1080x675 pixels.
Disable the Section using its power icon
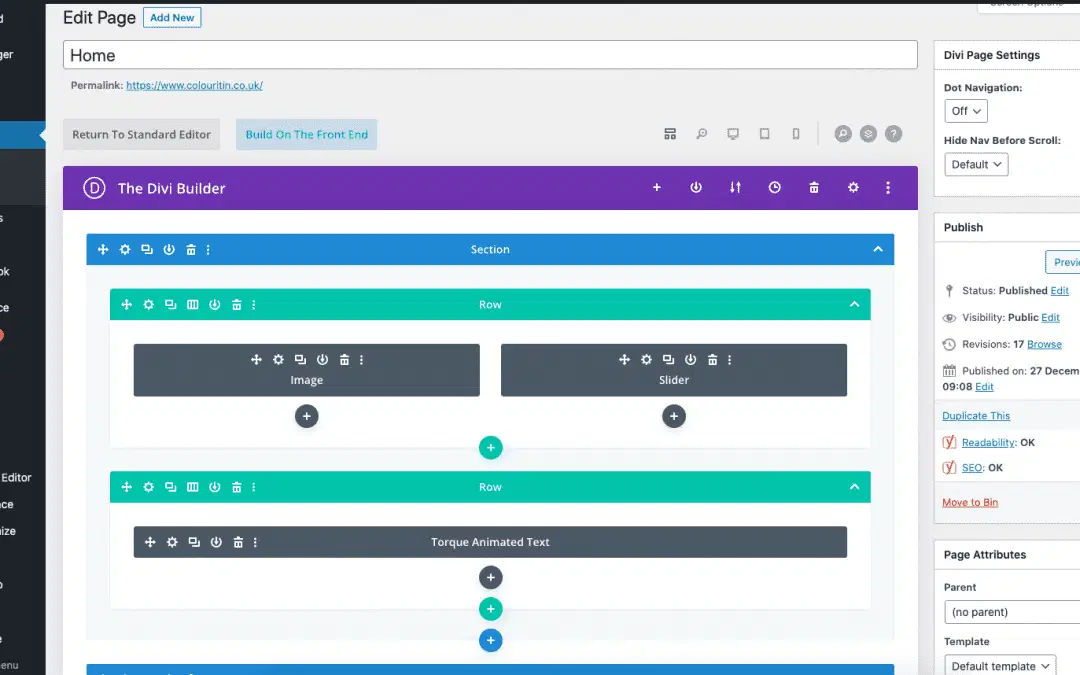click(x=168, y=249)
